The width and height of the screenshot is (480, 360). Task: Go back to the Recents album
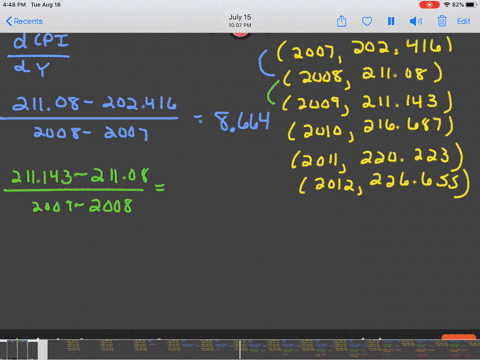coord(24,21)
